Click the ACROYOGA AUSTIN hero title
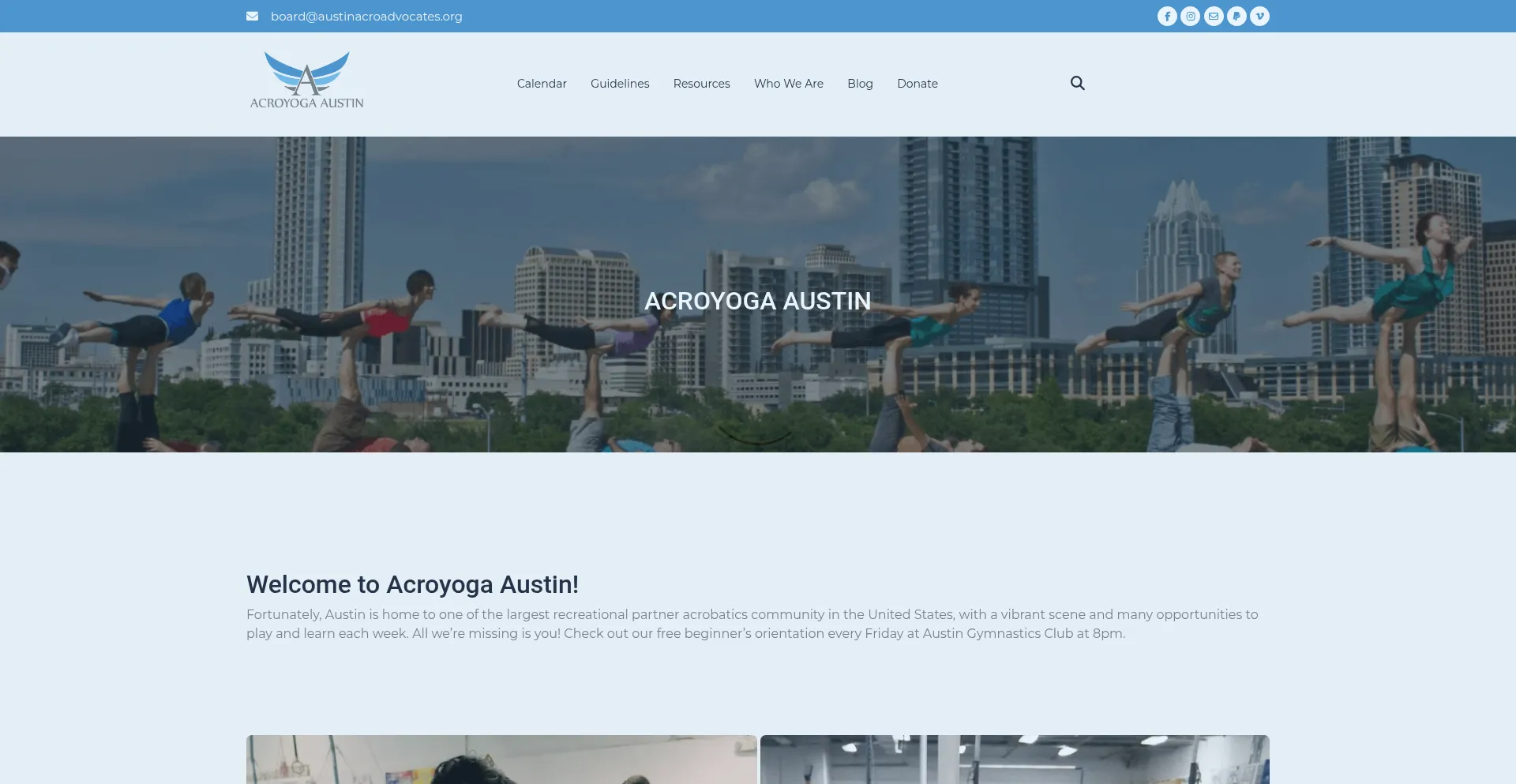Screen dimensions: 1516x784 pyautogui.click(x=757, y=301)
